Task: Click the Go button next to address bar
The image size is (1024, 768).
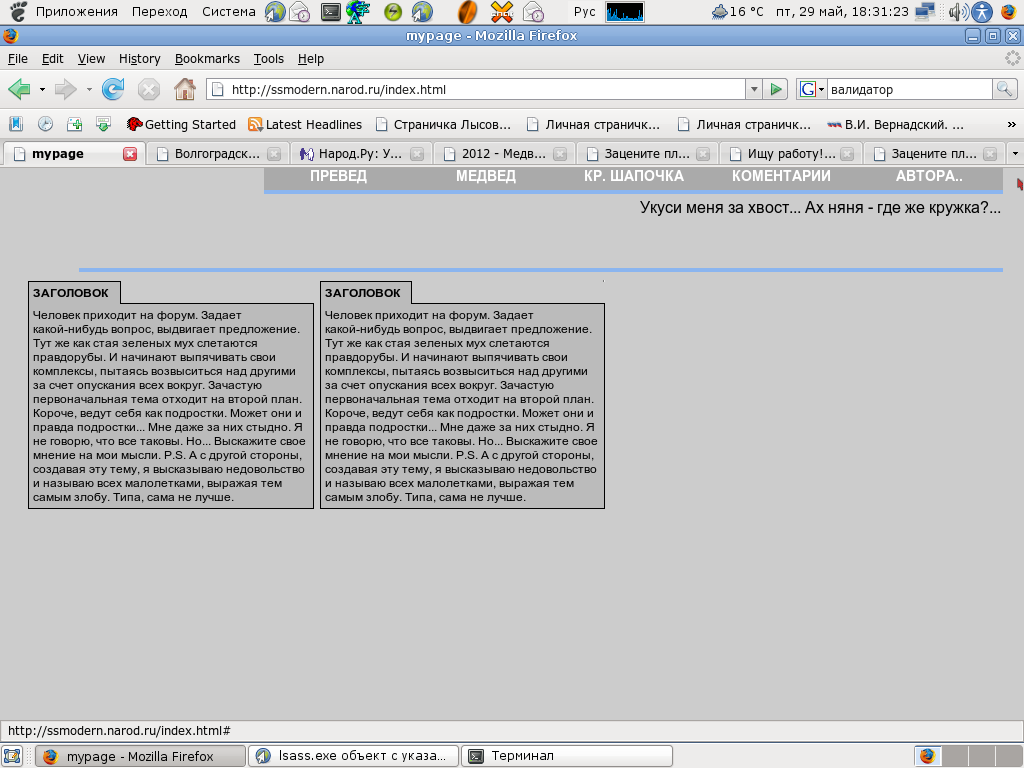Action: click(x=776, y=90)
